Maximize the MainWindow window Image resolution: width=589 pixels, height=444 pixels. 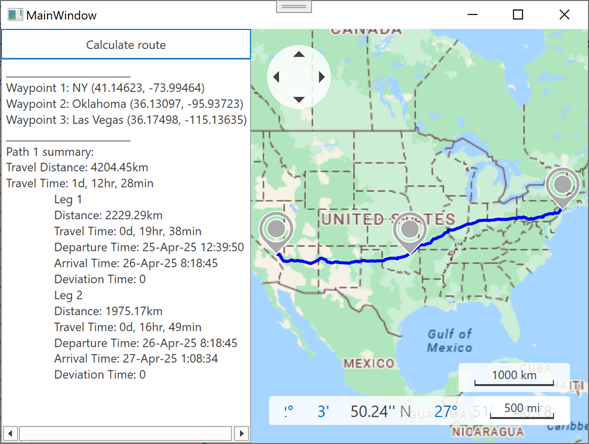click(x=518, y=15)
